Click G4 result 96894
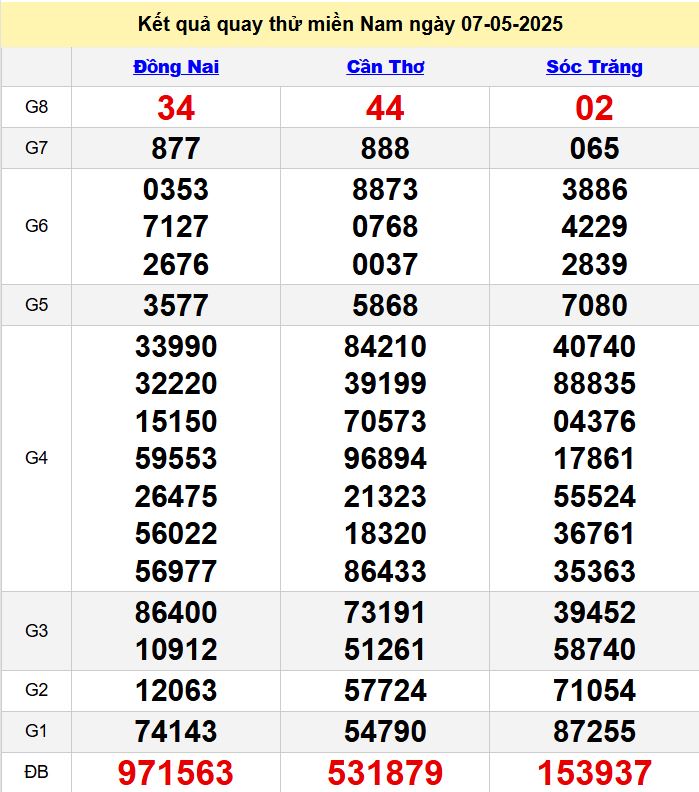 pyautogui.click(x=385, y=459)
